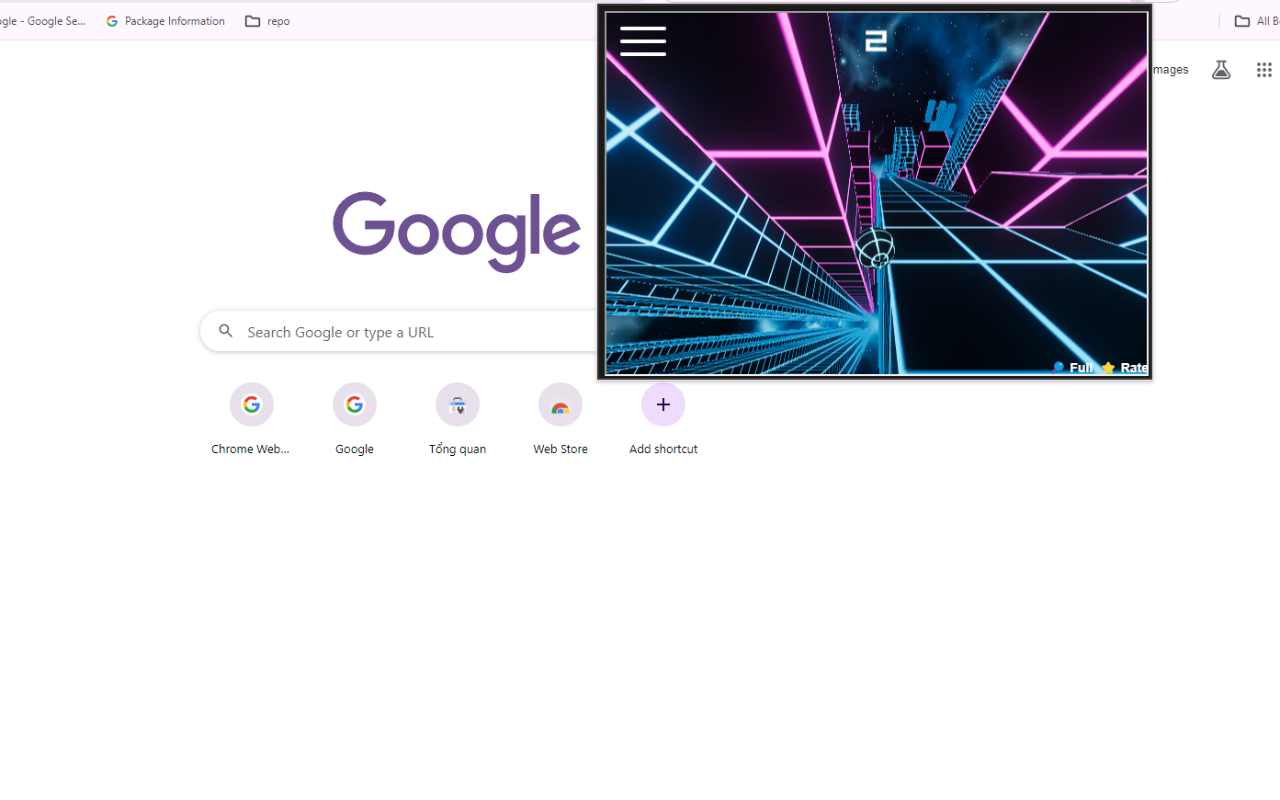
Task: Open the Google shortcut tile
Action: pyautogui.click(x=354, y=419)
